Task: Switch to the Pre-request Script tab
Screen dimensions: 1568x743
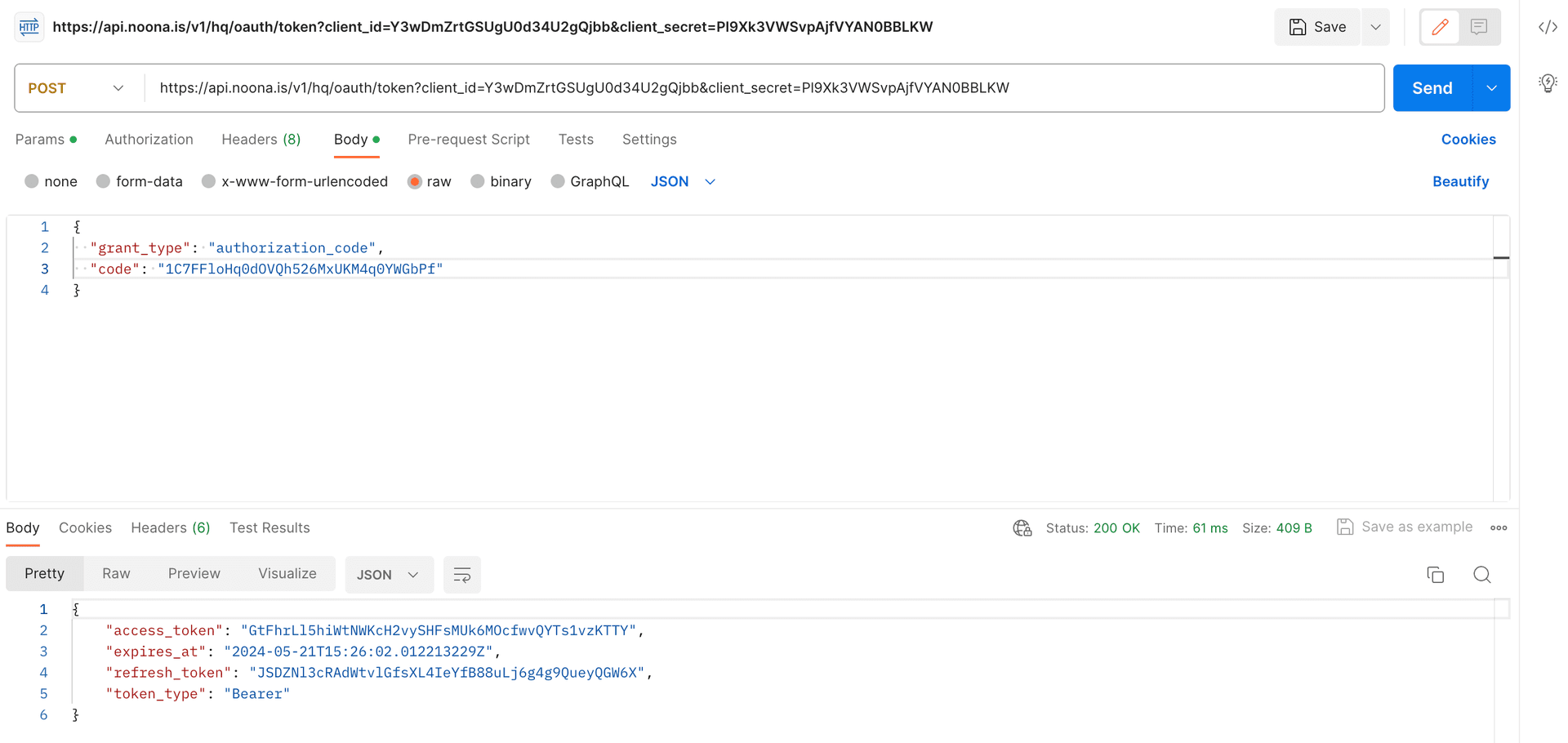Action: (469, 140)
